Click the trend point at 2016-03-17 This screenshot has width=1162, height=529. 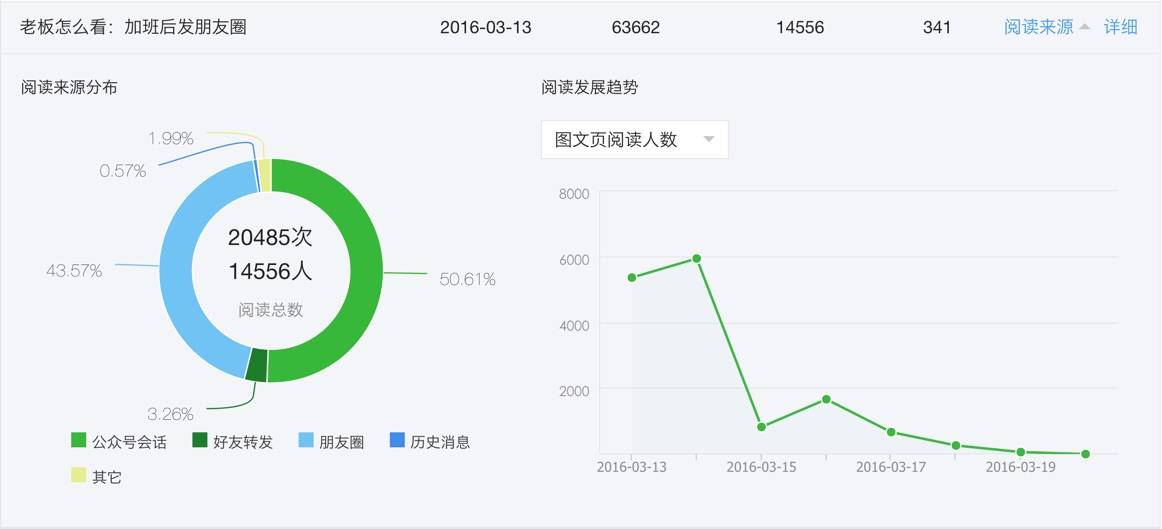(891, 432)
